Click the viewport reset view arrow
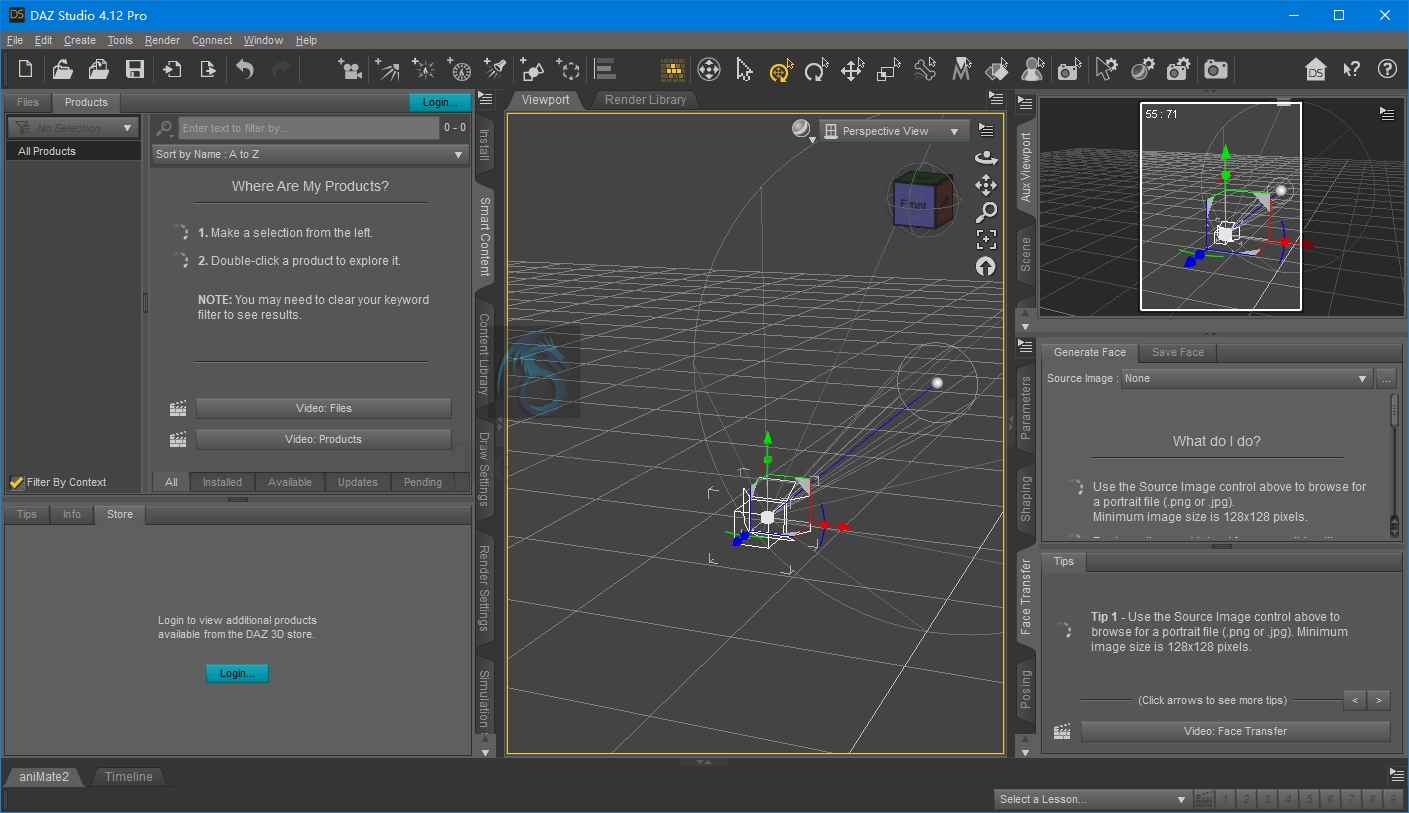 986,266
